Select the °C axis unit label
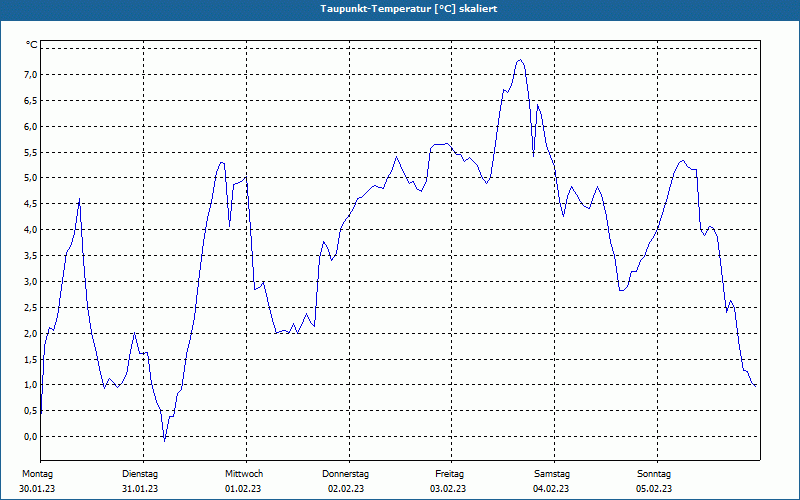Image resolution: width=800 pixels, height=500 pixels. coord(32,45)
